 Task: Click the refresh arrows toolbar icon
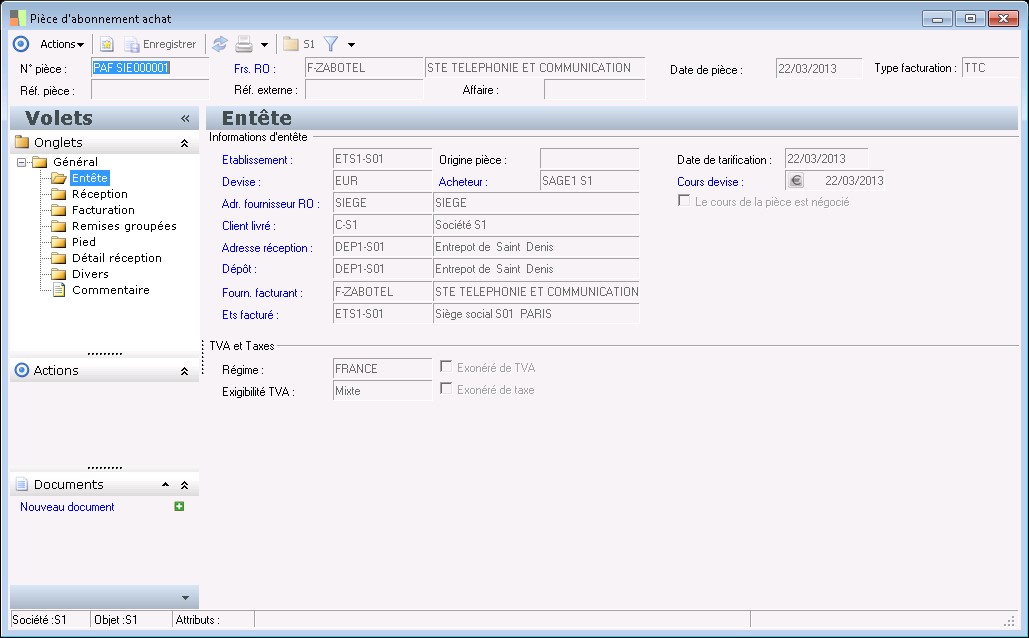click(x=220, y=44)
